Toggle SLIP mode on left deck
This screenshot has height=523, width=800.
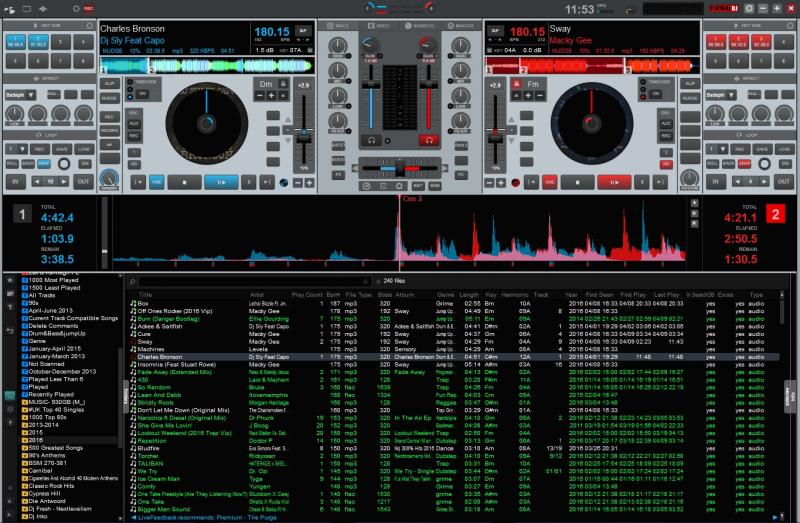(x=110, y=83)
